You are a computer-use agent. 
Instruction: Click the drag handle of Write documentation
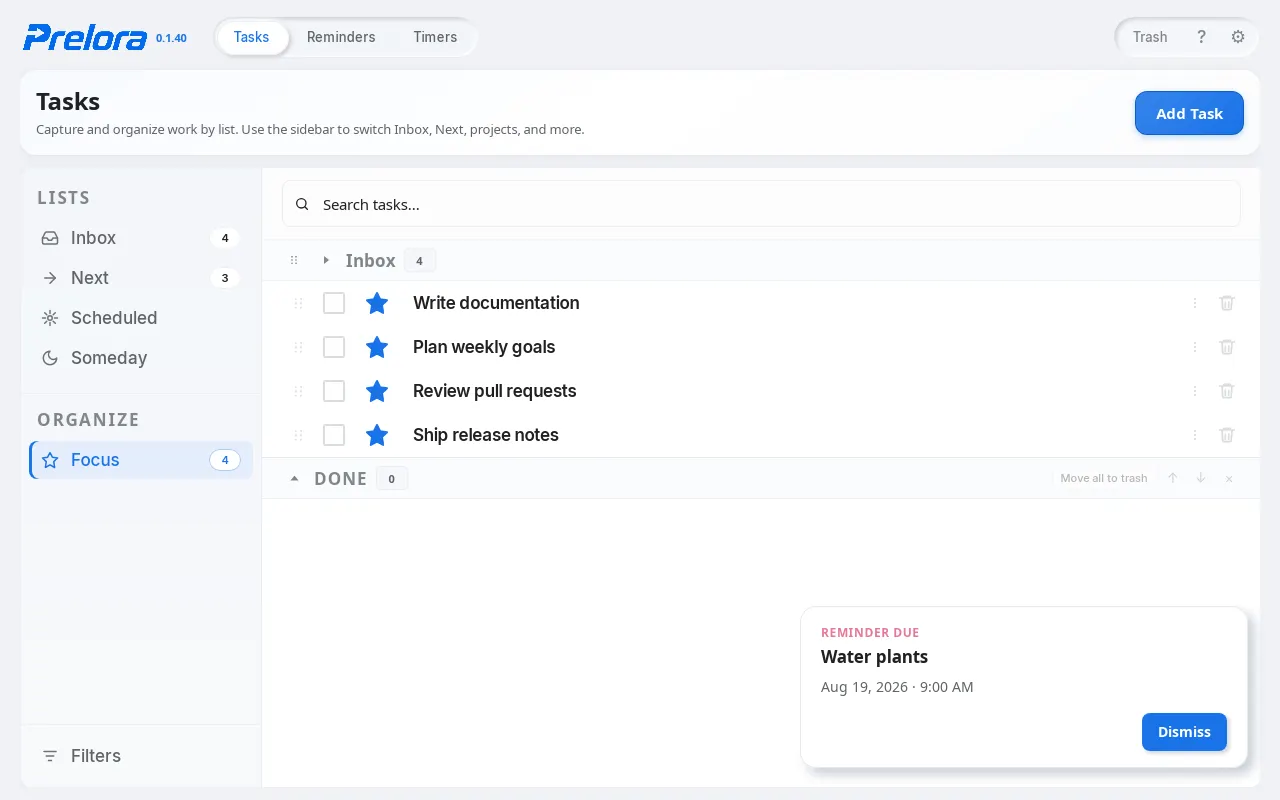click(x=298, y=303)
